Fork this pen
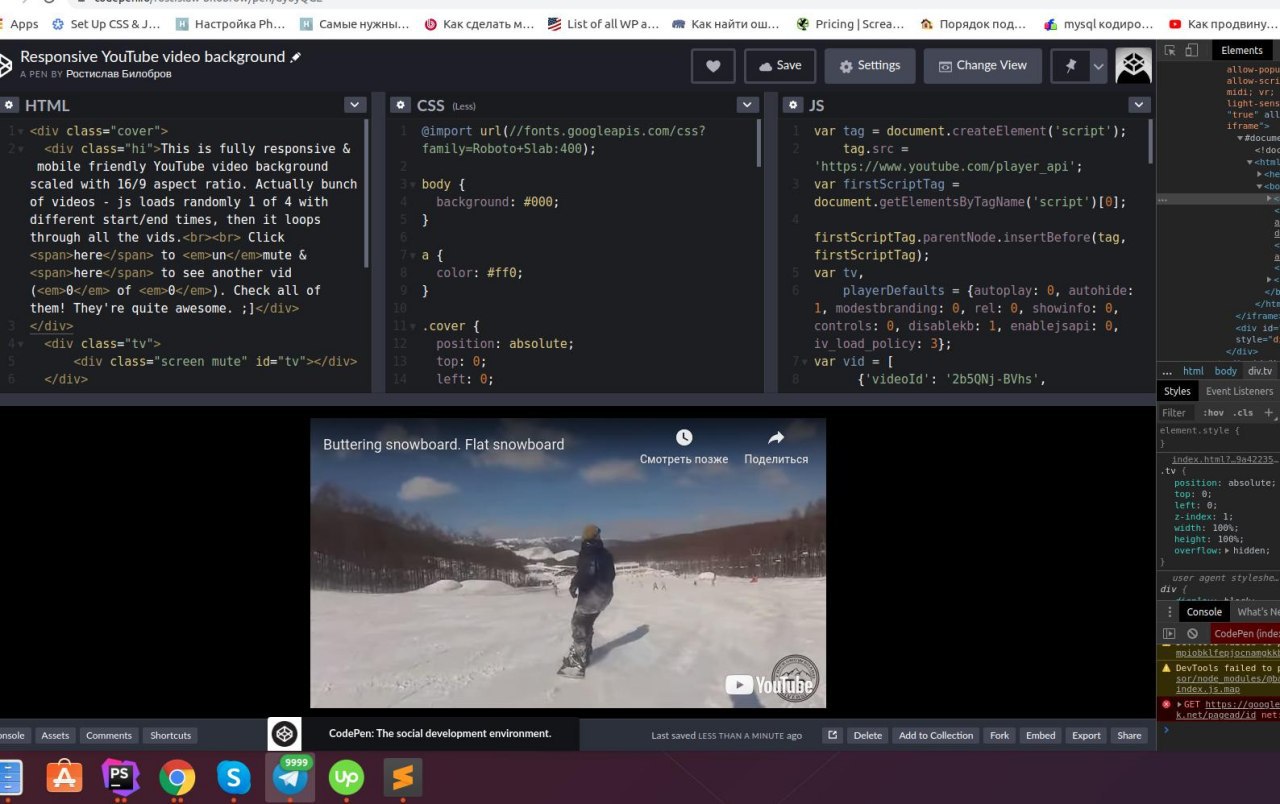Screen dimensions: 1280x804 coord(1000,735)
